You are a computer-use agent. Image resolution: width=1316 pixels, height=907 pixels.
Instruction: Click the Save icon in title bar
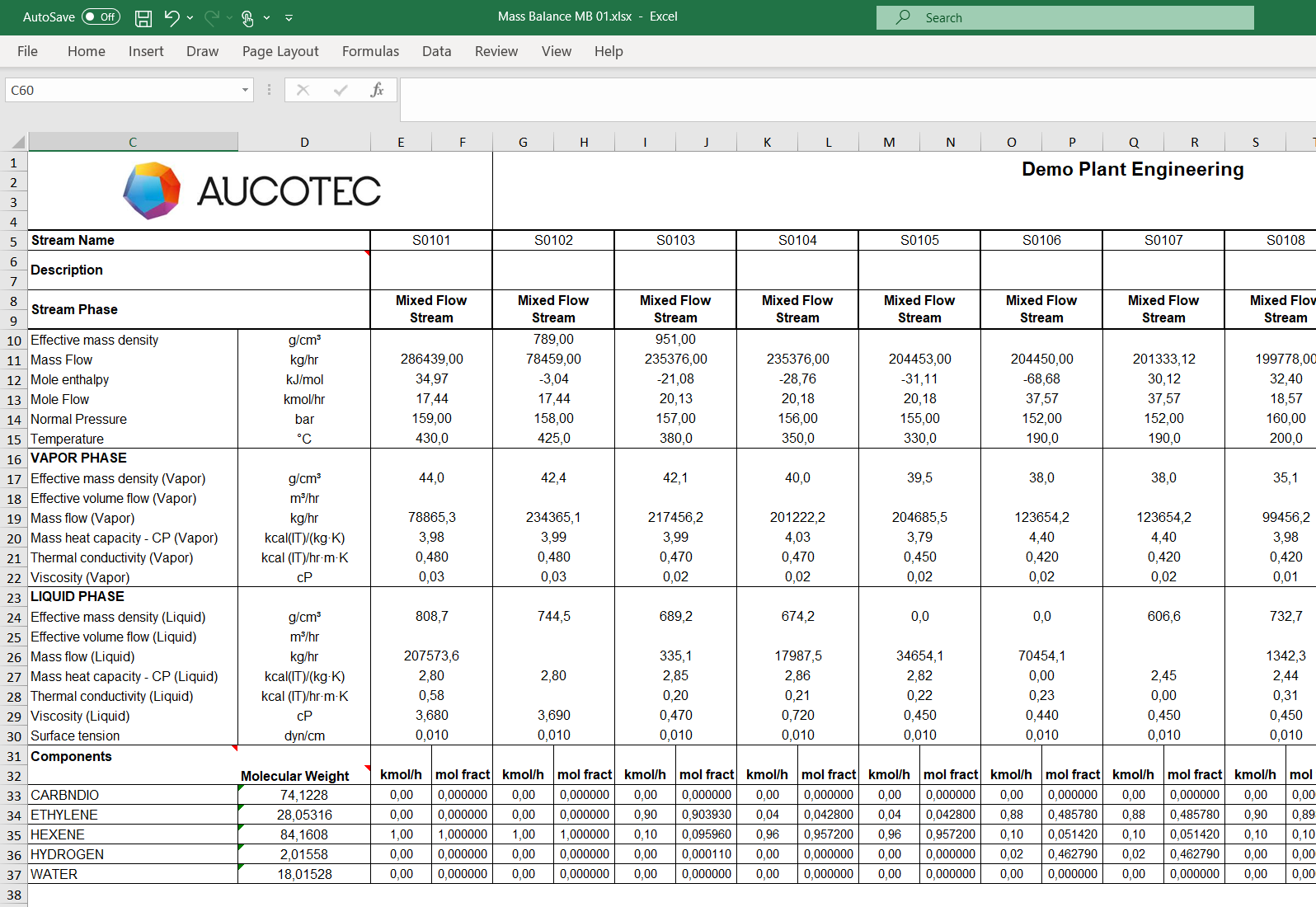(x=143, y=17)
